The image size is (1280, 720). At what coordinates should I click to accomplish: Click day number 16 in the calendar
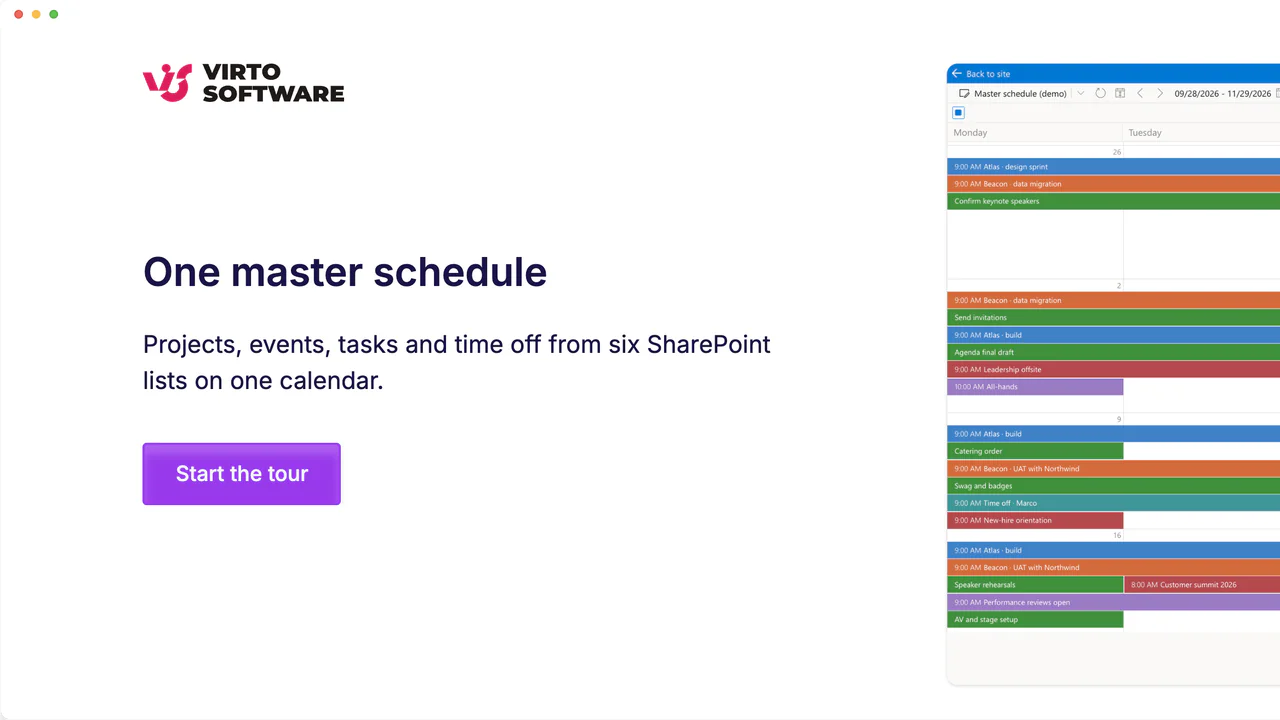[1117, 536]
